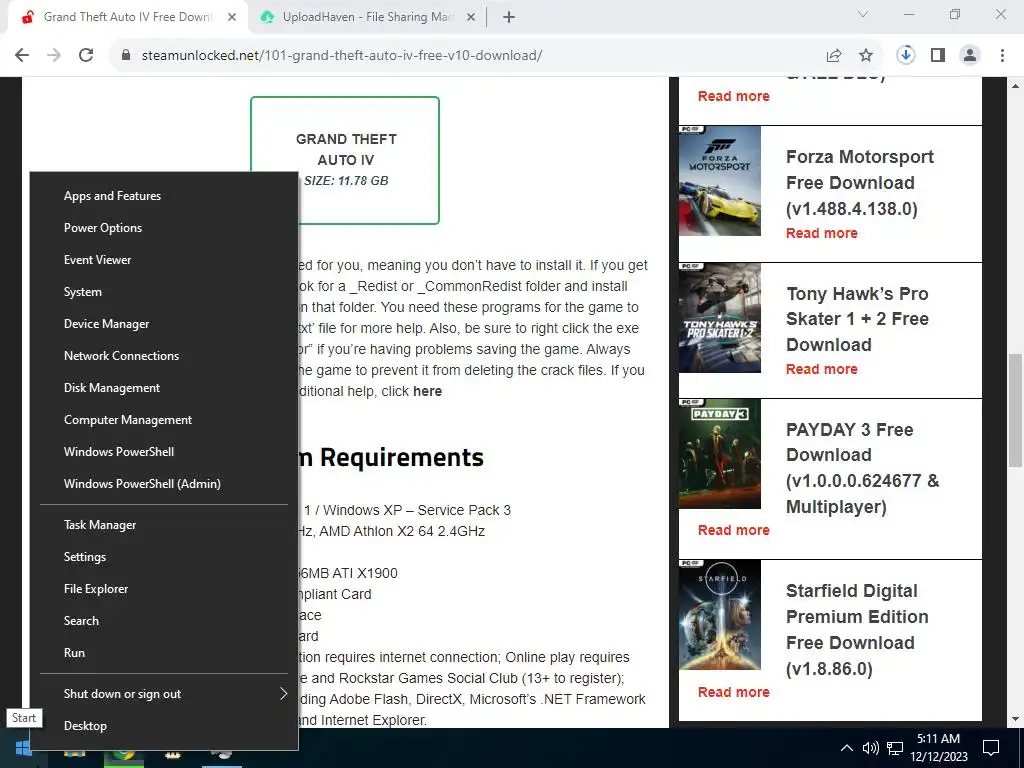Switch to the UploadHaven tab

(367, 18)
